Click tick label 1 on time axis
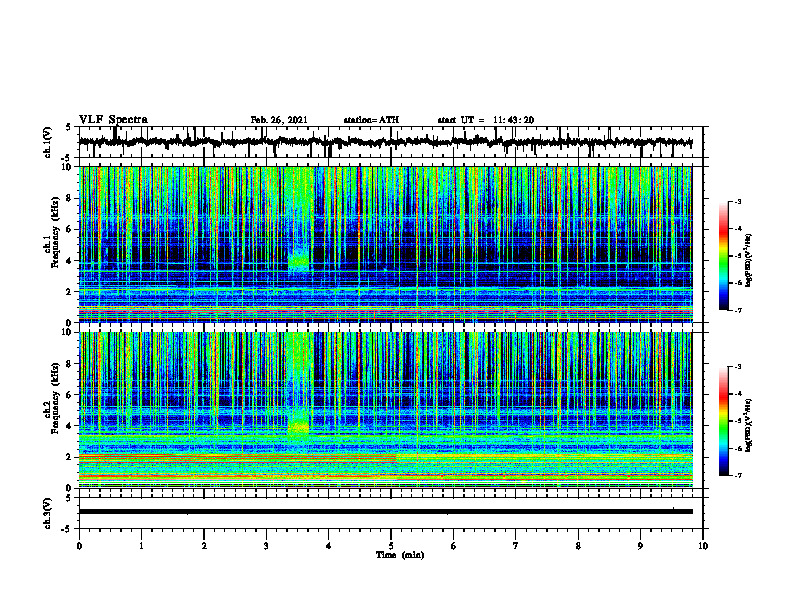792x612 pixels. point(141,546)
